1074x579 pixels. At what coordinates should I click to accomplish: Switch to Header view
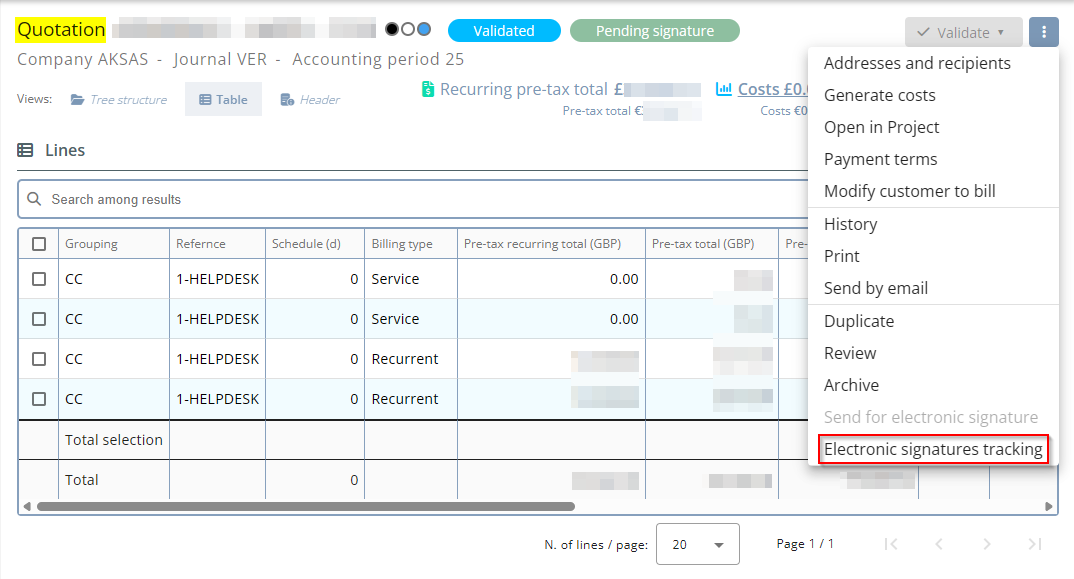click(310, 100)
